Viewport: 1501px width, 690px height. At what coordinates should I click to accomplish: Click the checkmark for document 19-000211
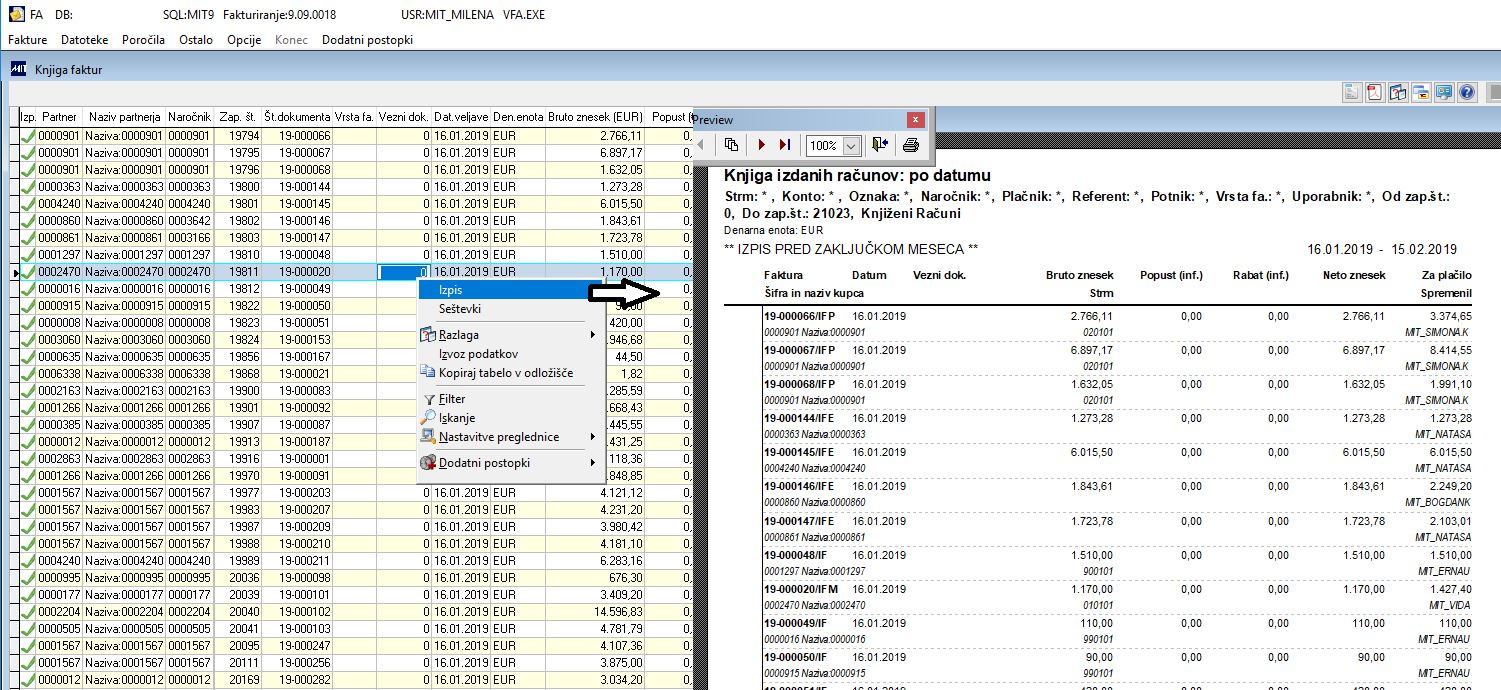click(29, 560)
